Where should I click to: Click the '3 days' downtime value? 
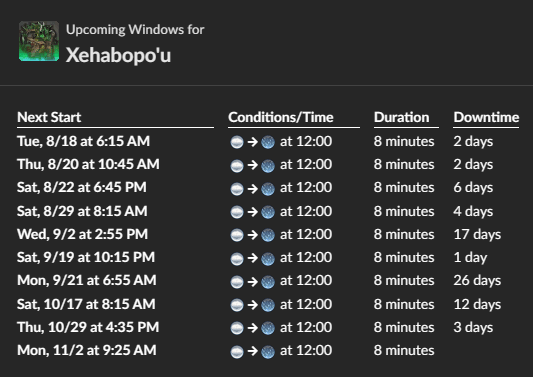pos(473,327)
